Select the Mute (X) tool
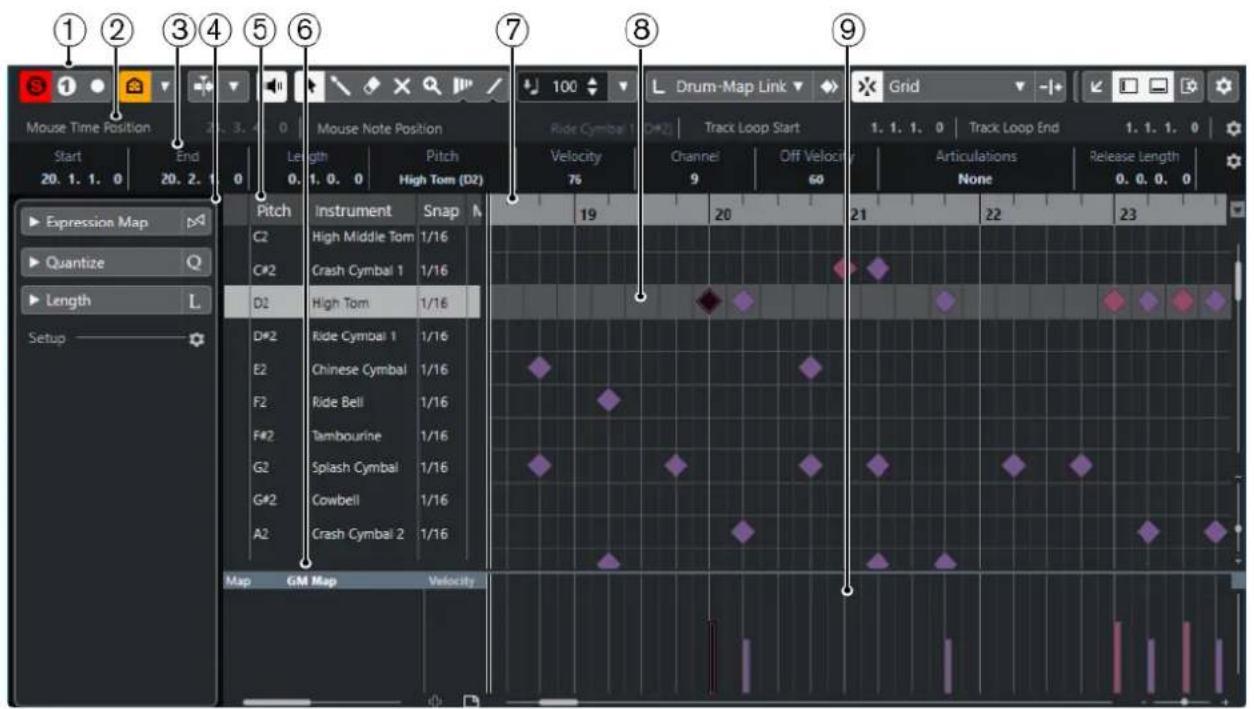Viewport: 1254px width, 709px height. pyautogui.click(x=402, y=87)
